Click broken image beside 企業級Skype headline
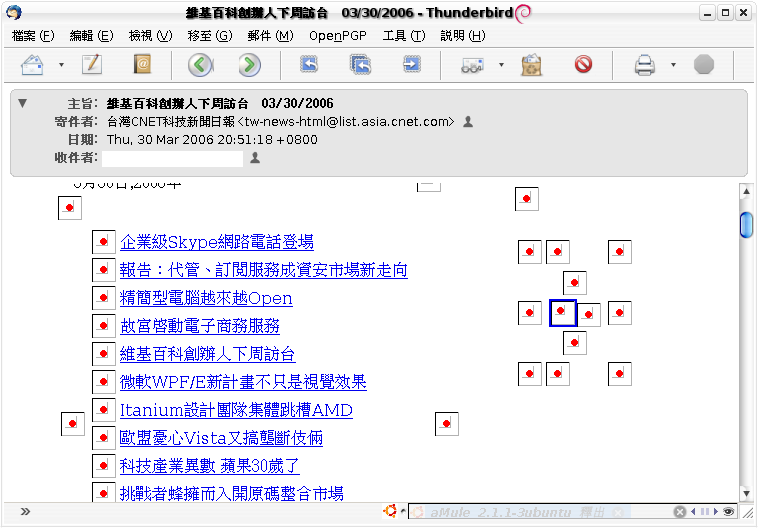 [103, 242]
